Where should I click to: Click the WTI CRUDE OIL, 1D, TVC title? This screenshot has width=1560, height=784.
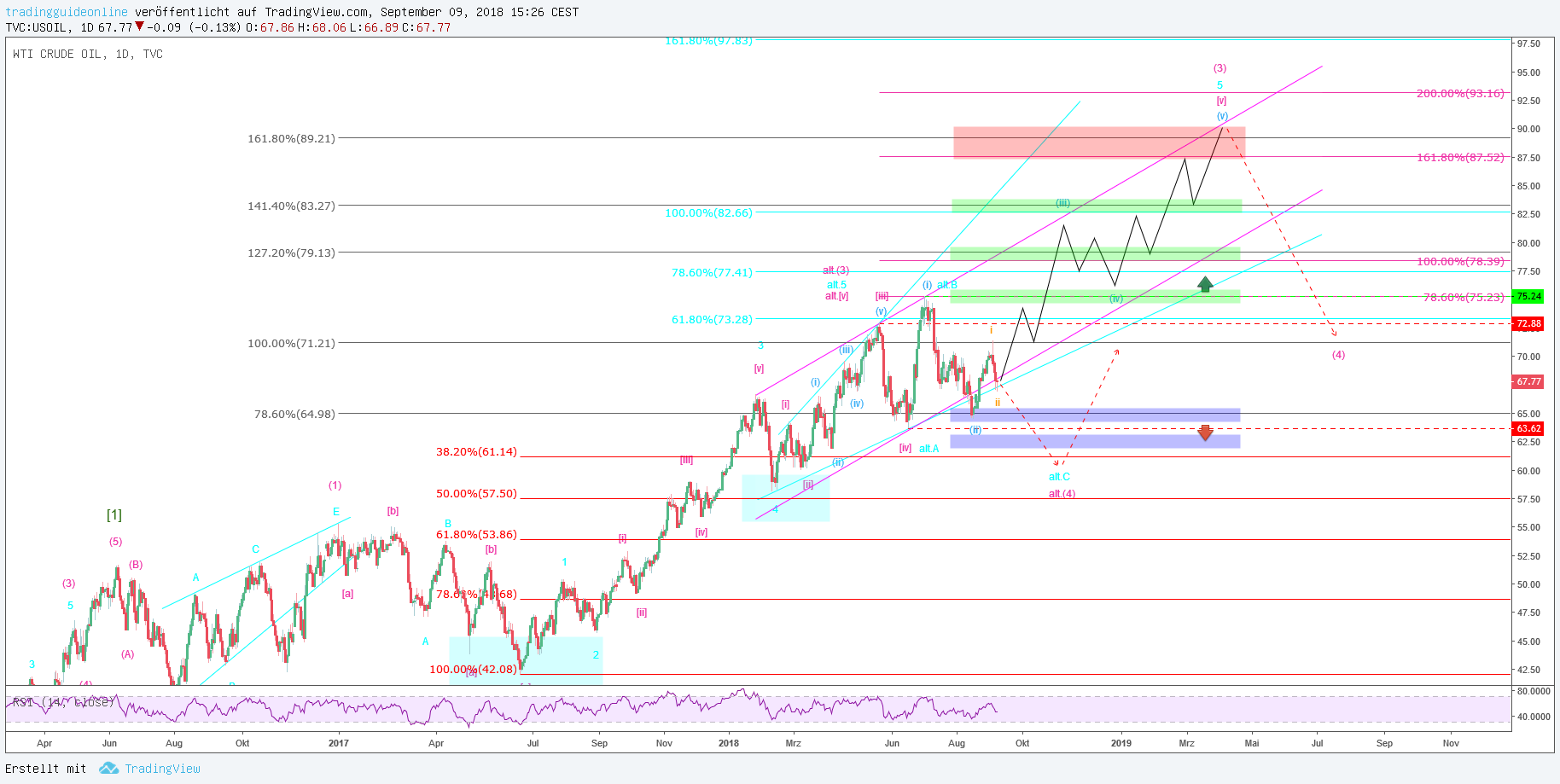click(x=88, y=54)
